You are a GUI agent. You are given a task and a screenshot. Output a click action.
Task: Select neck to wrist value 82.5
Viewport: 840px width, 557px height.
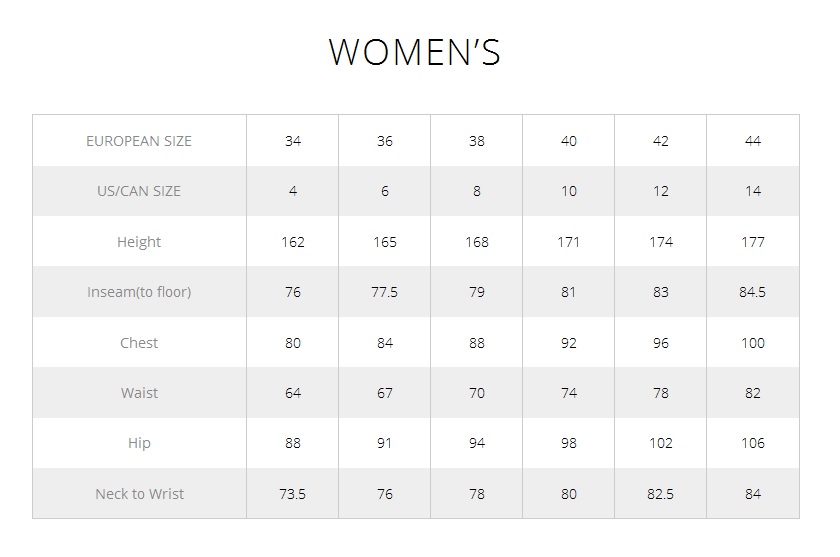(x=661, y=494)
